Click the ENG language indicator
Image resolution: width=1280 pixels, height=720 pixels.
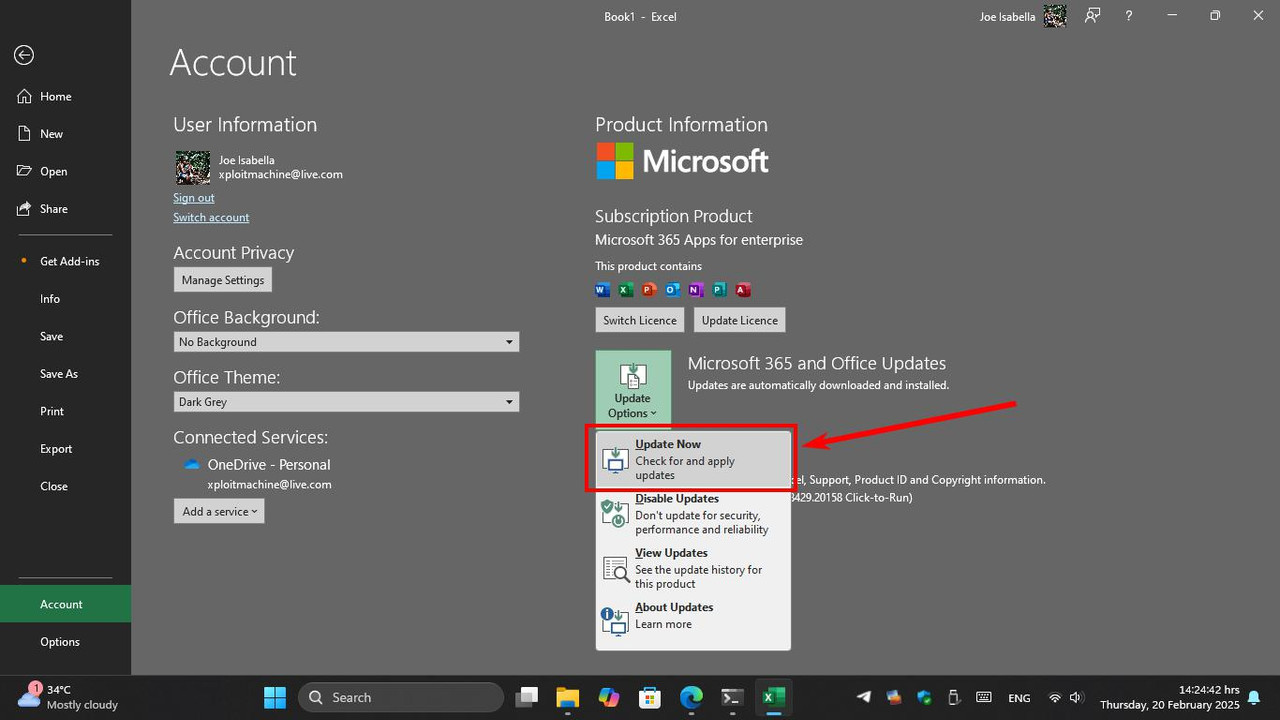tap(1019, 698)
